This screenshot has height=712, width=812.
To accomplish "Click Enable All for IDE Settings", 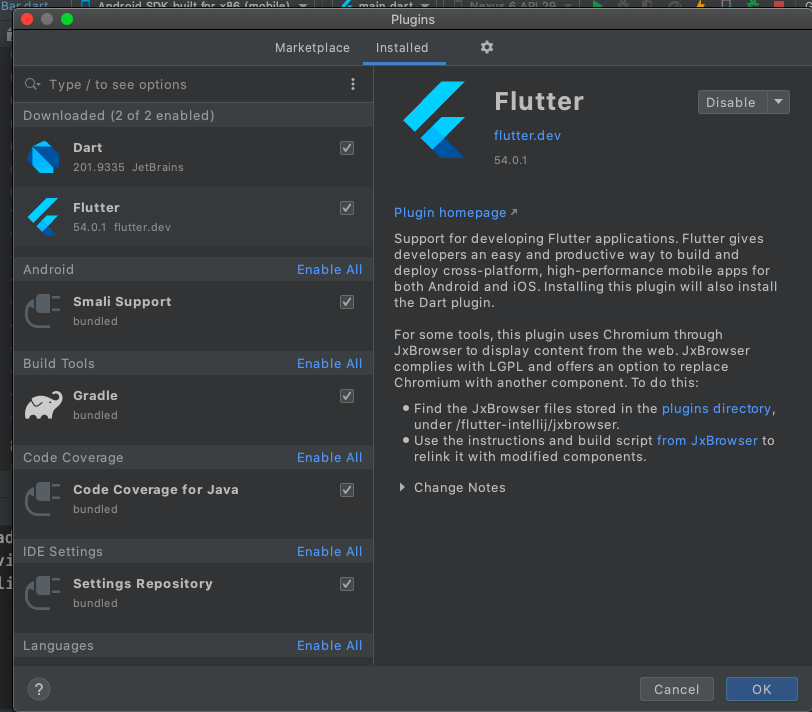I will (x=329, y=551).
